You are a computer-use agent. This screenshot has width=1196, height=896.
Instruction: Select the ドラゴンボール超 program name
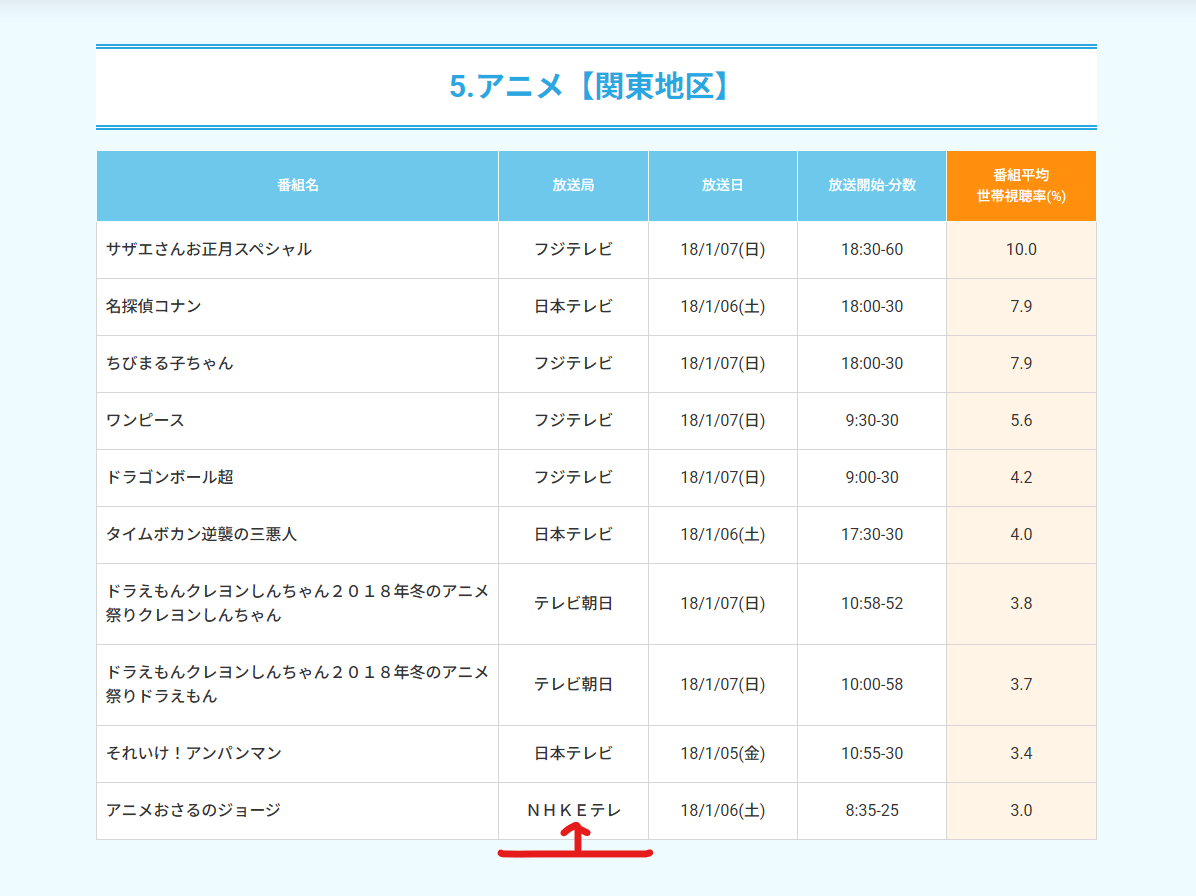(169, 477)
